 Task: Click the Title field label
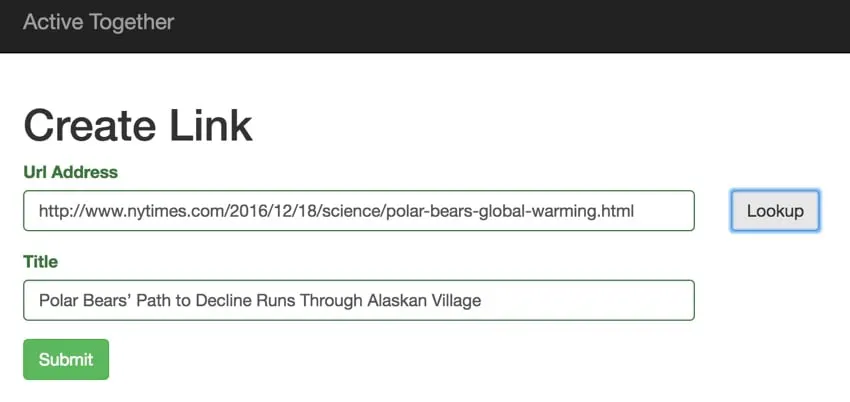click(x=41, y=262)
